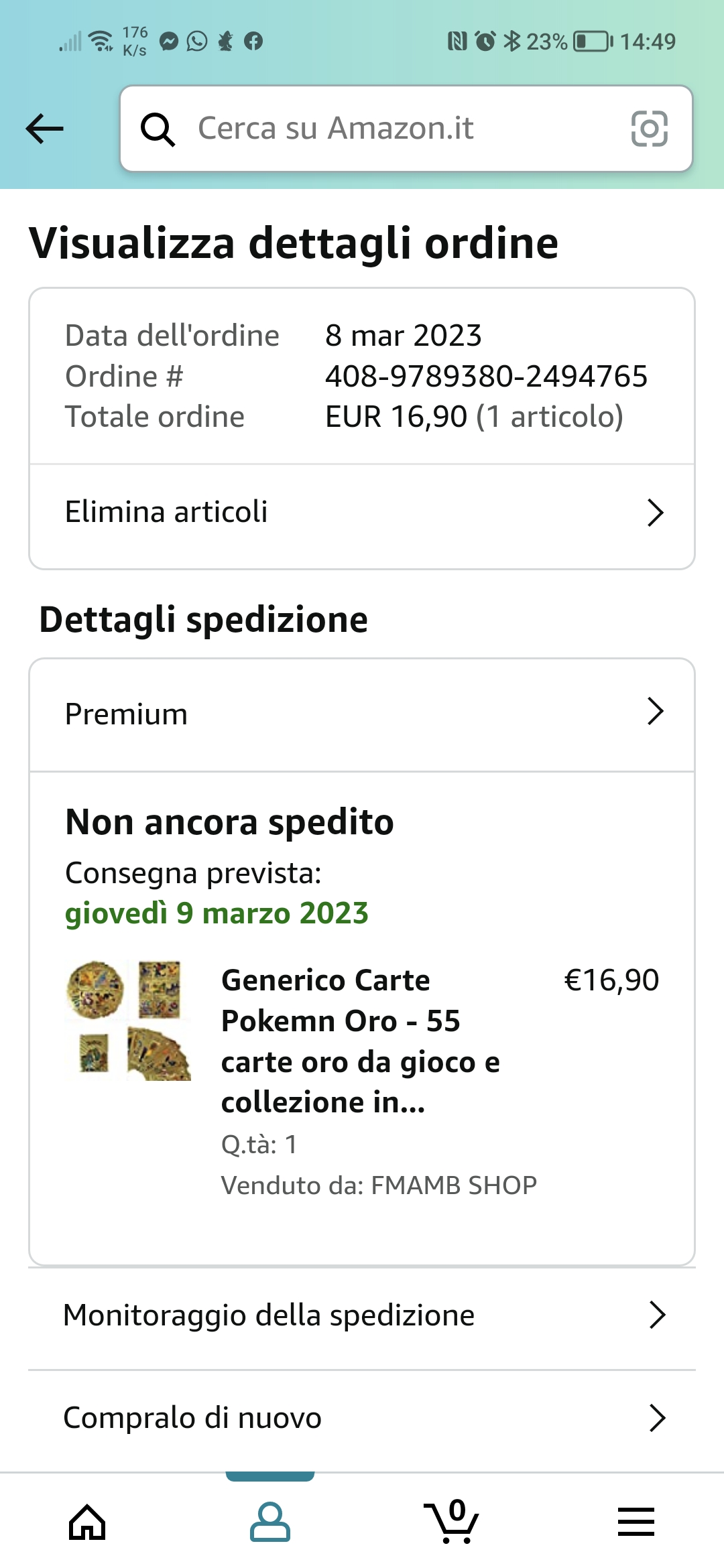
Task: Expand the Premium shipping chevron
Action: point(655,712)
